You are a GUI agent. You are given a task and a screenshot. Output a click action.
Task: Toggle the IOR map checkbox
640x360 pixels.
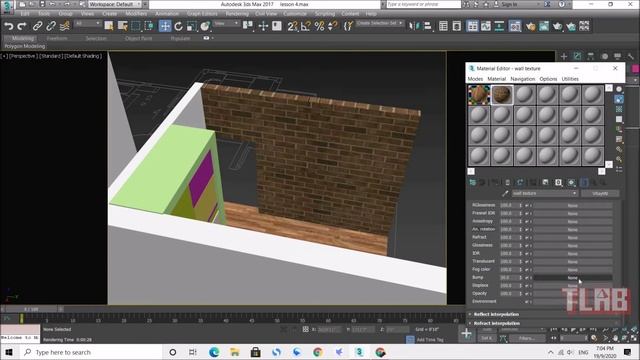coord(527,253)
